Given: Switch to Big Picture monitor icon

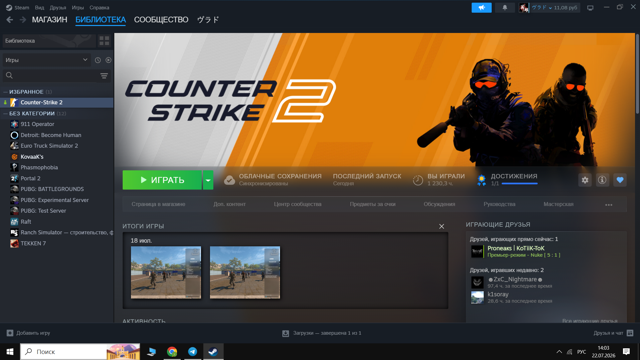Looking at the screenshot, I should 590,8.
